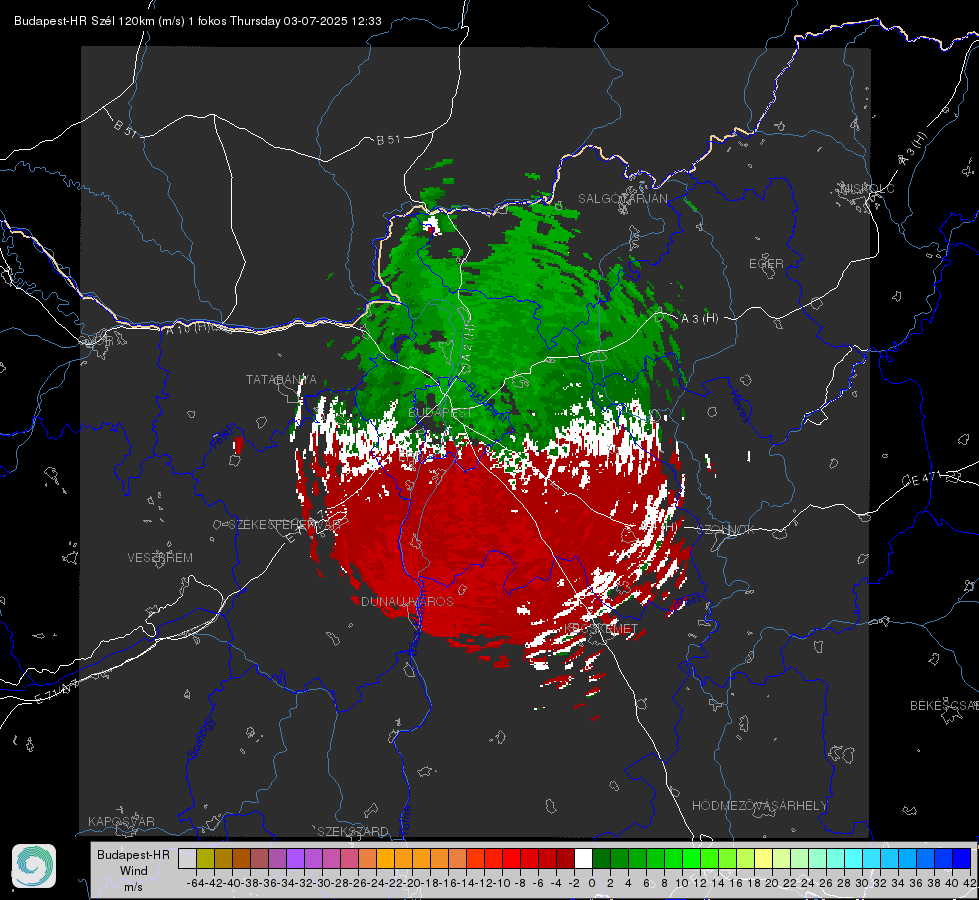Click the SZÉKESFEHÉRVÁR city label

pyautogui.click(x=284, y=525)
